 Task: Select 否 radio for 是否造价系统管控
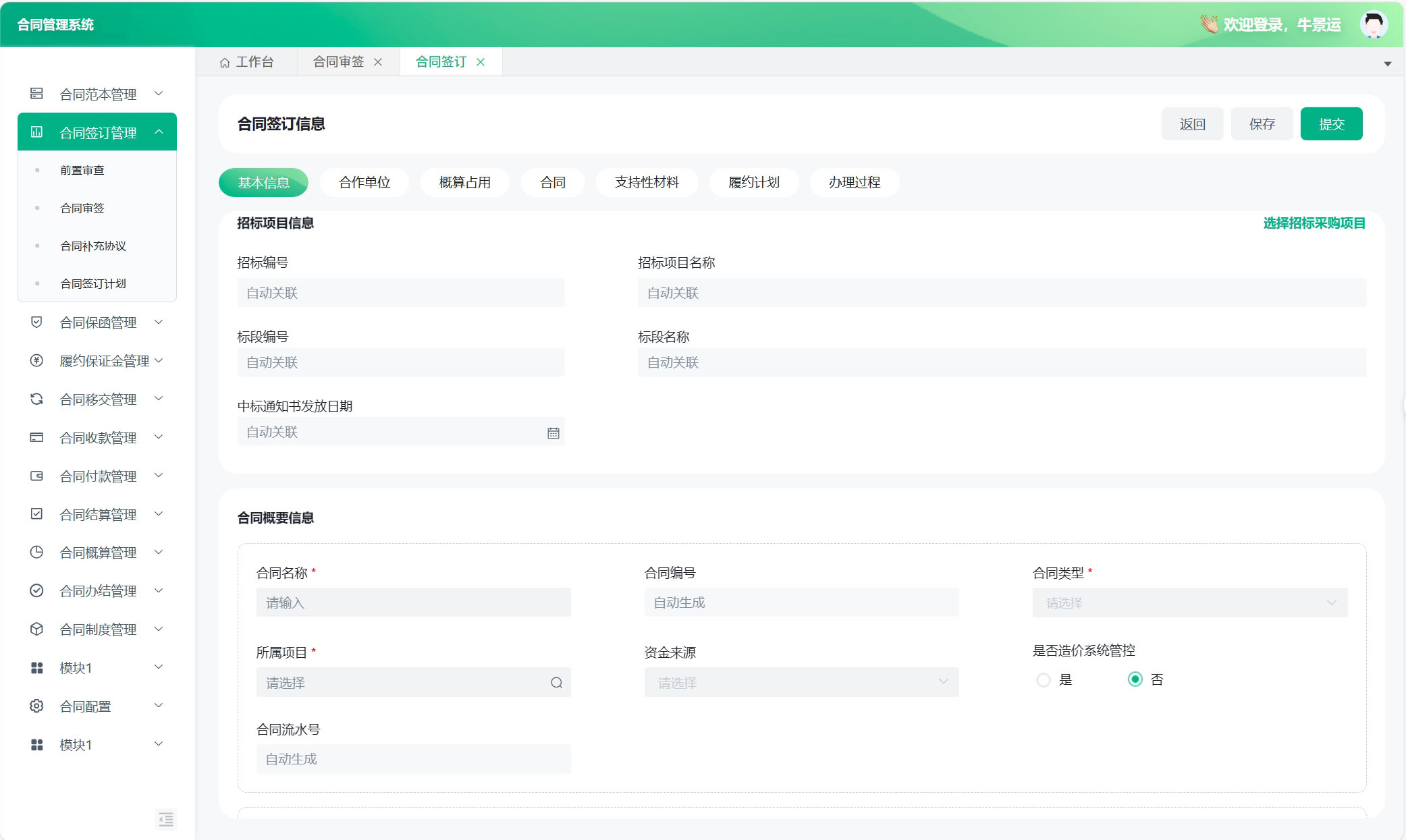(x=1135, y=680)
